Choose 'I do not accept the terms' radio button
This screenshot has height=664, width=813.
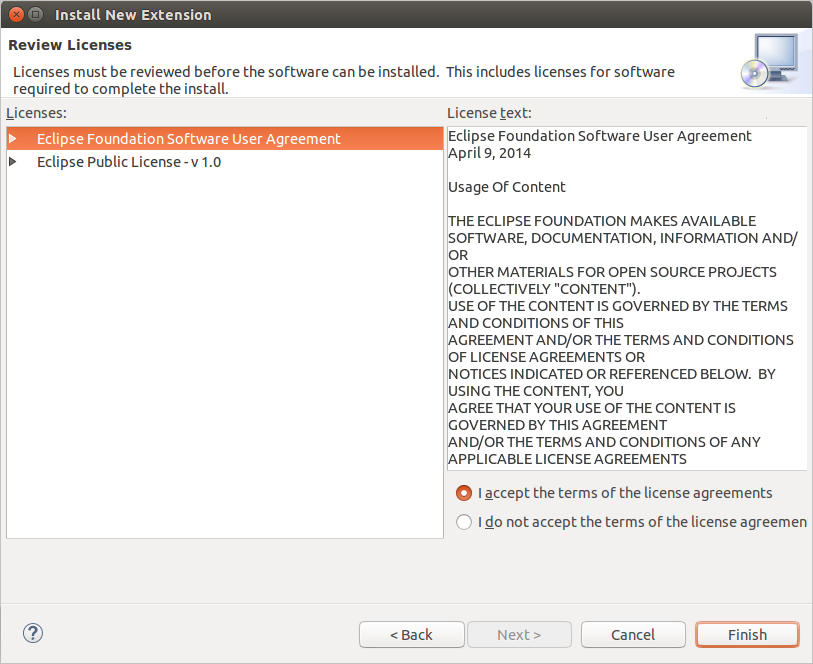[x=464, y=522]
